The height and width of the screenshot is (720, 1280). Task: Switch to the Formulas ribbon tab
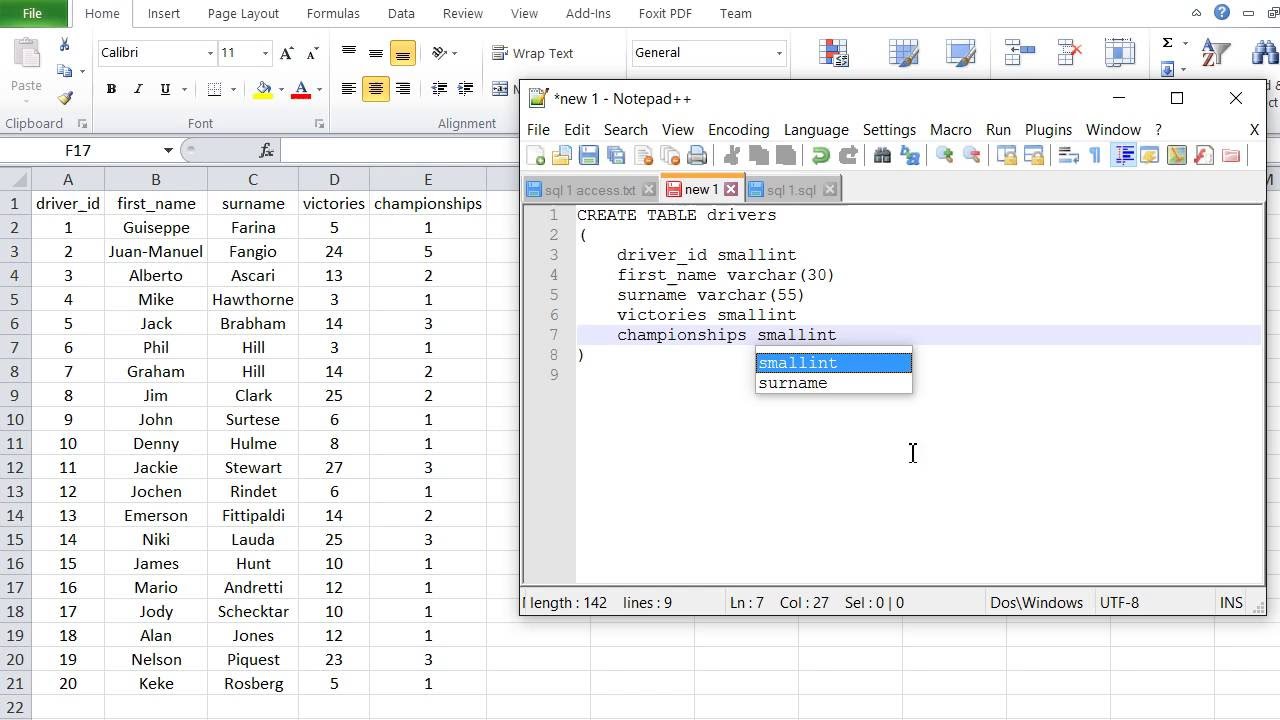[333, 13]
